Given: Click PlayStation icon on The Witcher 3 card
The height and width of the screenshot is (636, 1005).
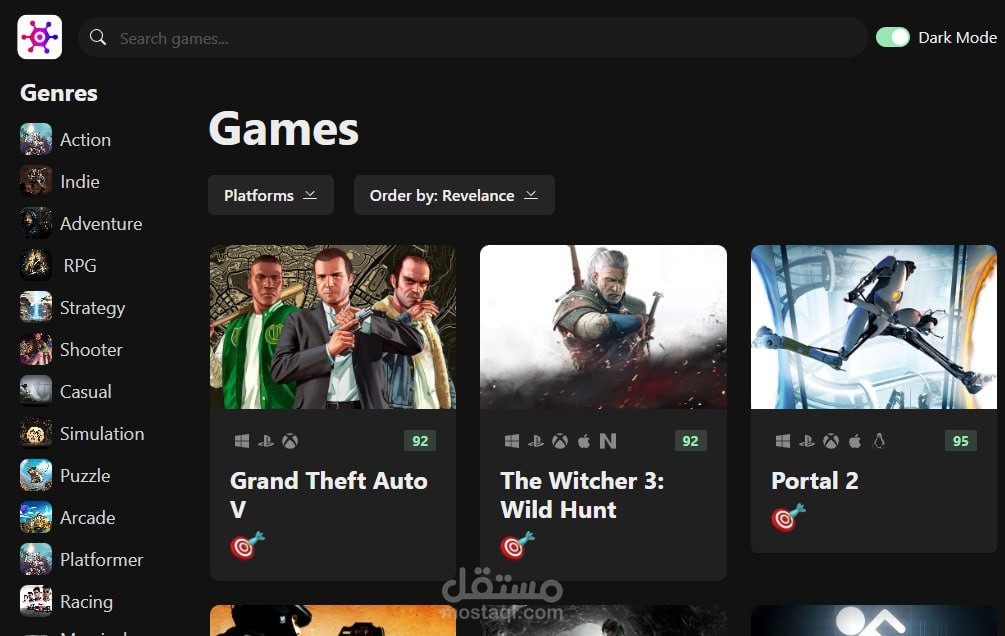Looking at the screenshot, I should pyautogui.click(x=536, y=441).
